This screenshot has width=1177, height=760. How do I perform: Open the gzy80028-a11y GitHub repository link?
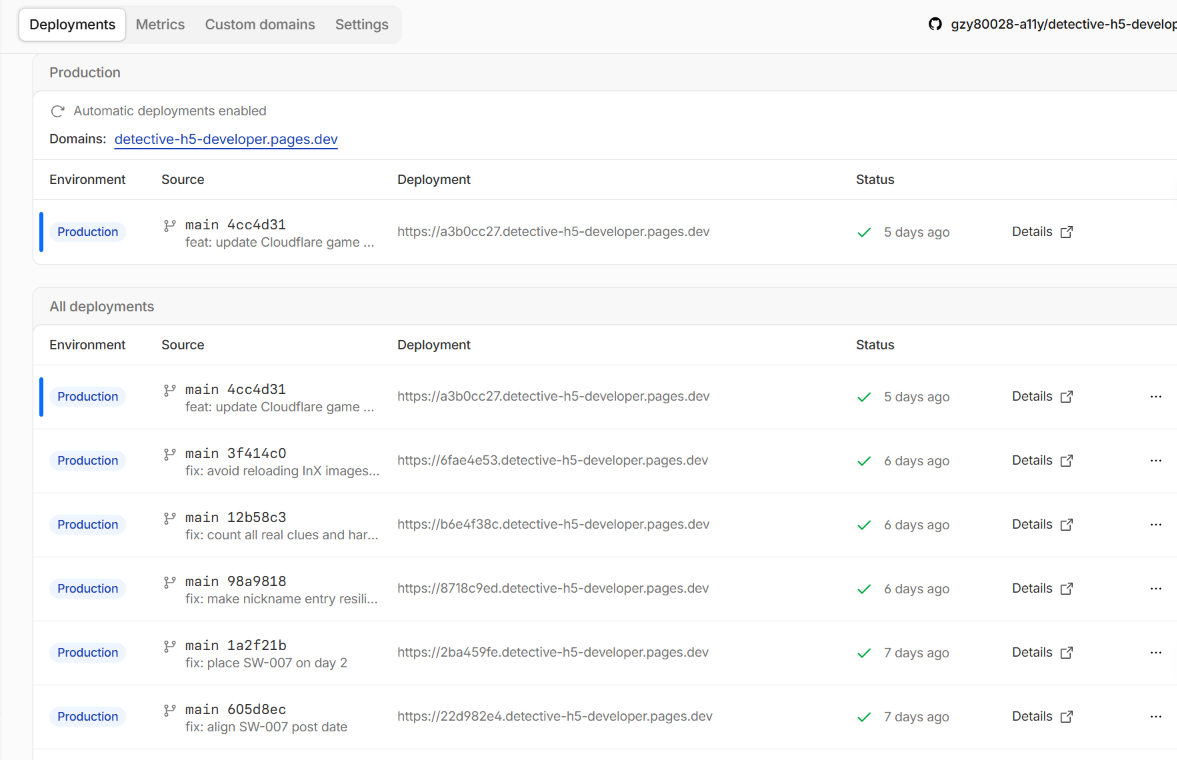(1063, 24)
